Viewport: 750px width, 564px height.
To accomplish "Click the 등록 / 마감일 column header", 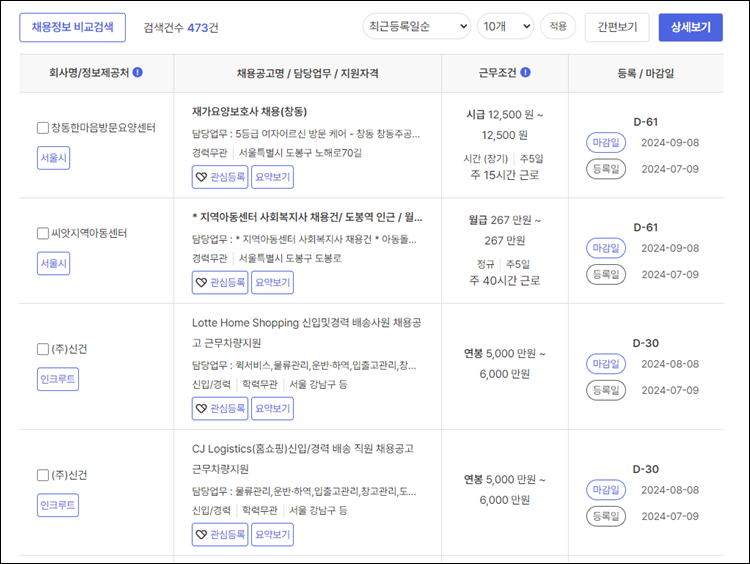I will pos(645,73).
